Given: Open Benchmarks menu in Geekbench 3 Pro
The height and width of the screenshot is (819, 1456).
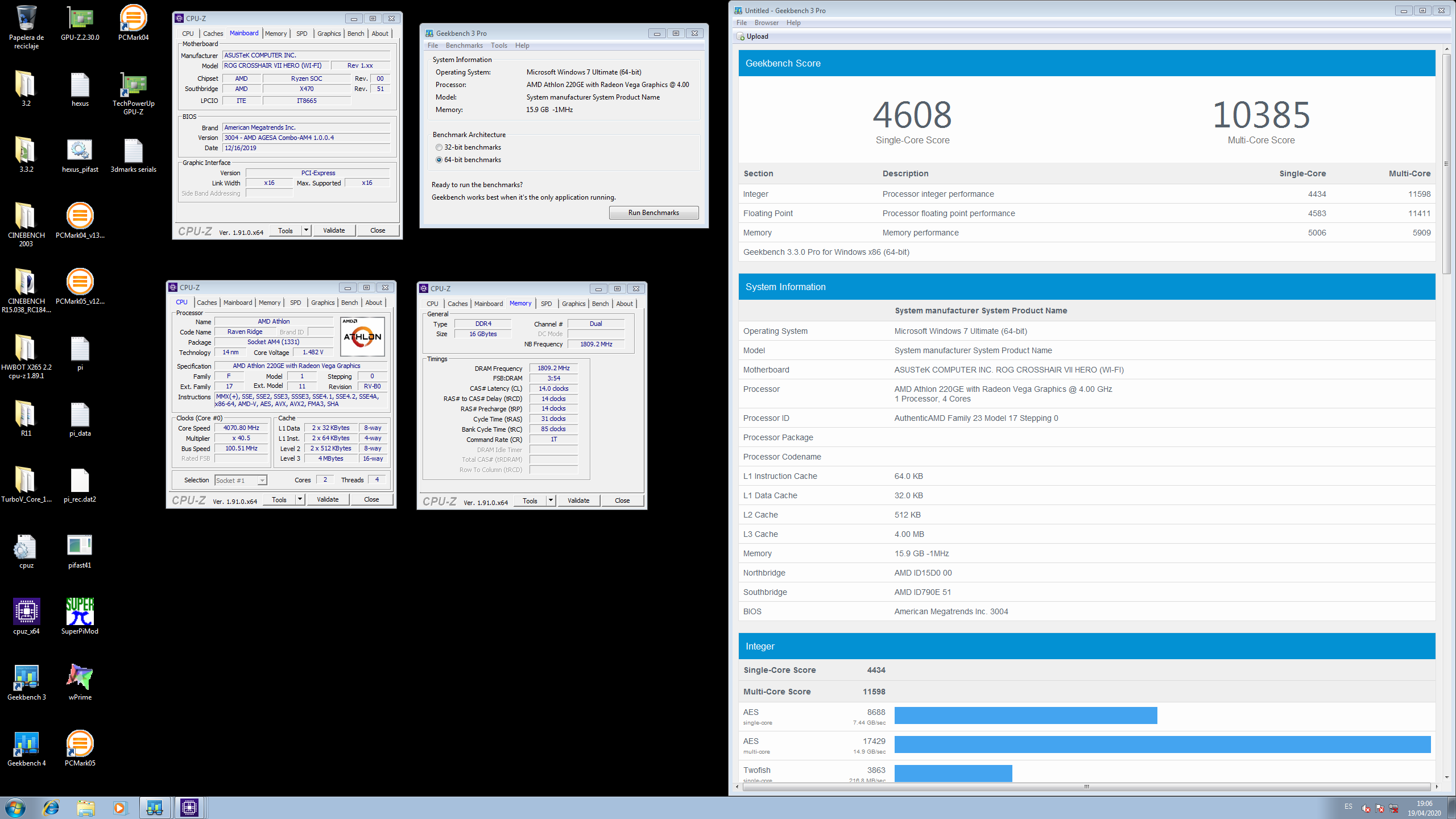Looking at the screenshot, I should tap(464, 45).
